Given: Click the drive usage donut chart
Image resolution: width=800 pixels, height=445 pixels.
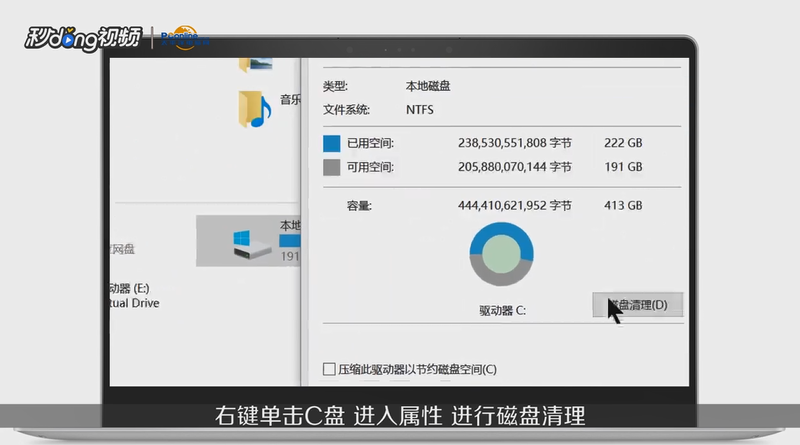Looking at the screenshot, I should 502,254.
